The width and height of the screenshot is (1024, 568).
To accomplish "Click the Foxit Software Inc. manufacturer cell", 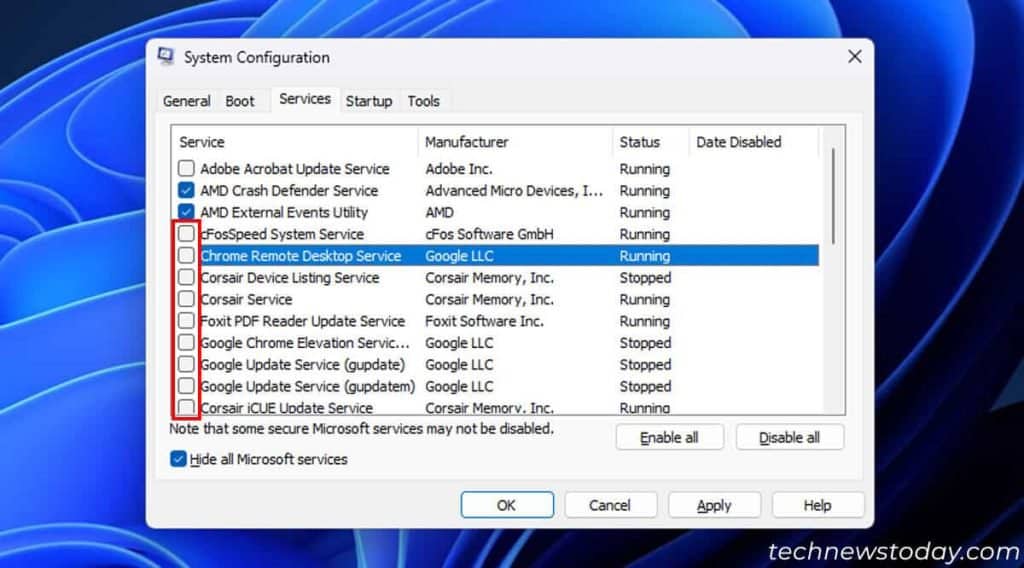I will [x=484, y=321].
